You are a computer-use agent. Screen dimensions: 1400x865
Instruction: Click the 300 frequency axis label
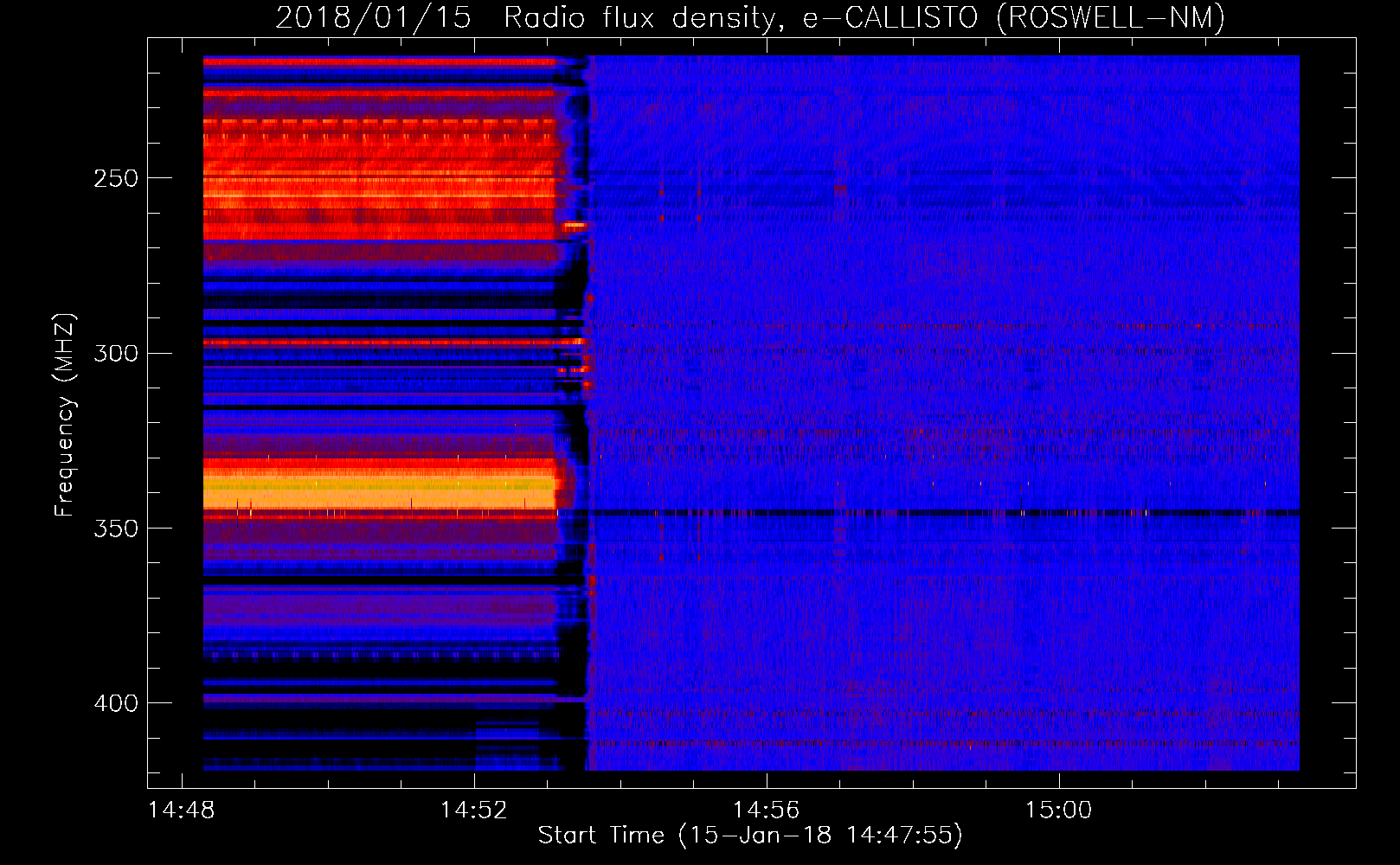coord(116,354)
